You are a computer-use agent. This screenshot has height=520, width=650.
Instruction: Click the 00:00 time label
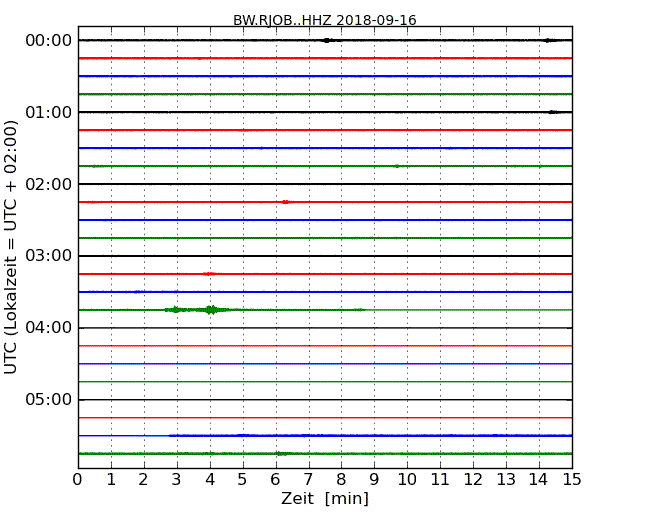[49, 41]
